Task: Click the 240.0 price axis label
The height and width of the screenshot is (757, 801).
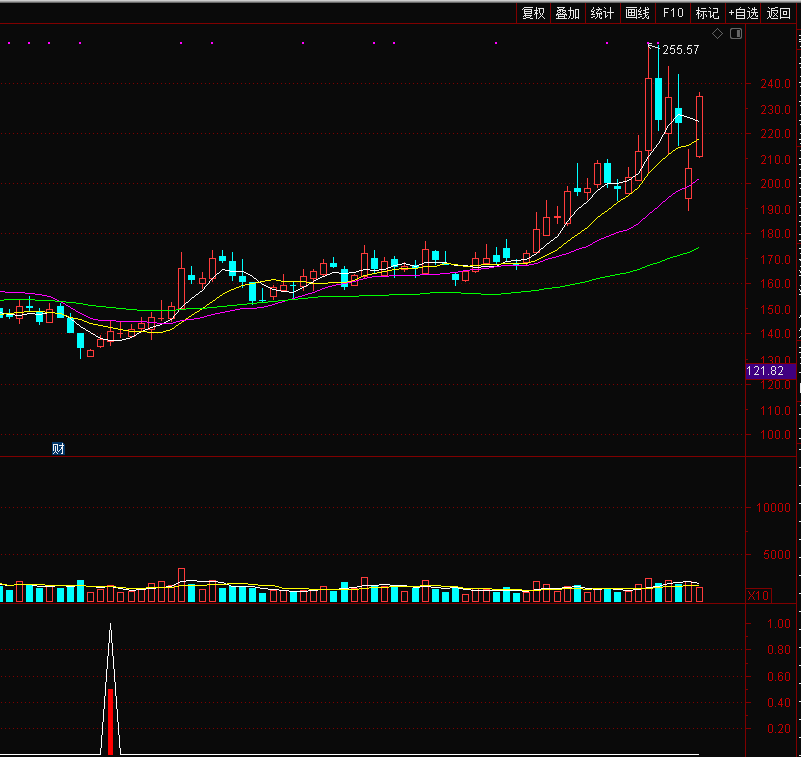Action: [775, 84]
